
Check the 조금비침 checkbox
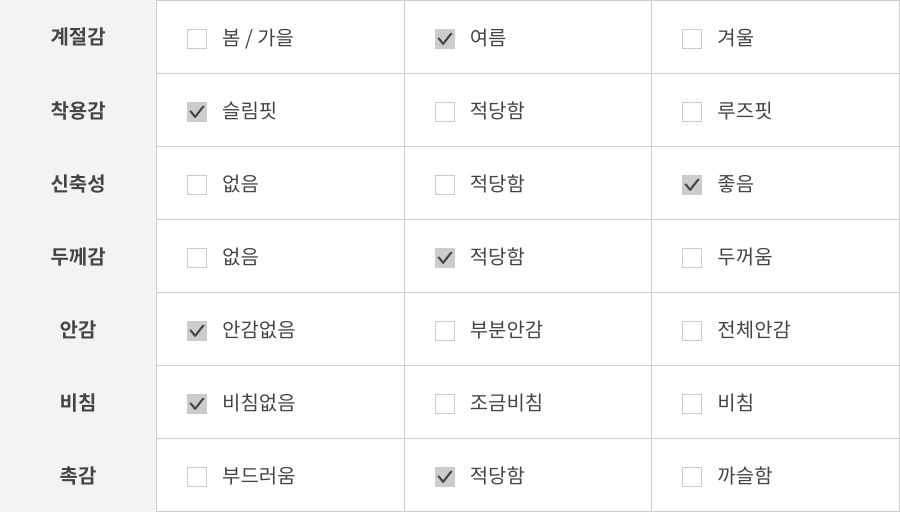click(445, 404)
